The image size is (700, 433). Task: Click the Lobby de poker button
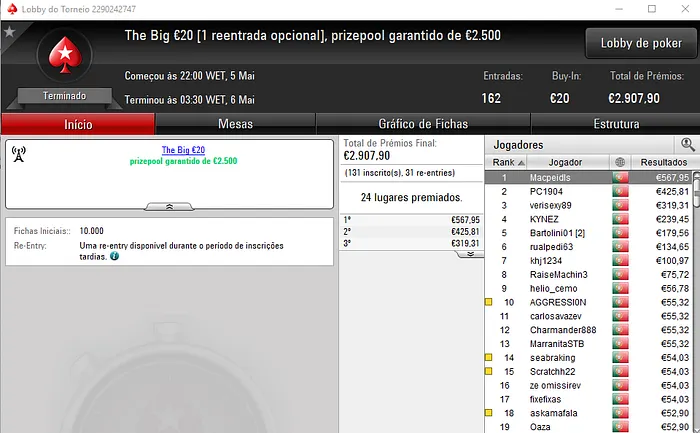(640, 43)
